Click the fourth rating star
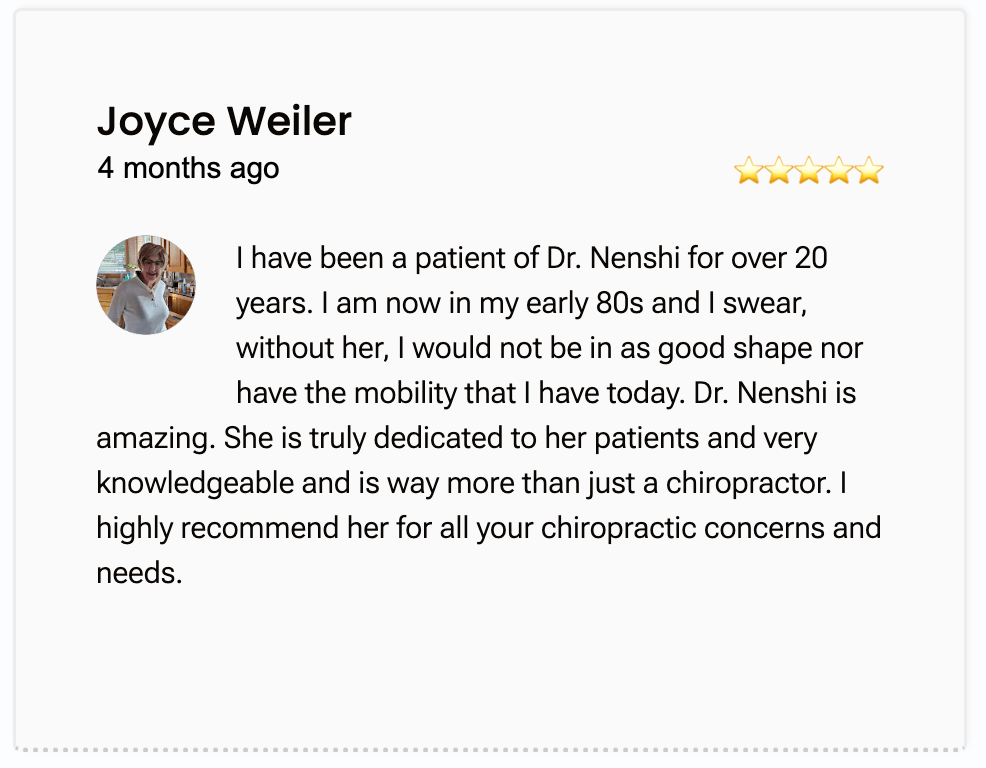This screenshot has height=768, width=986. [839, 170]
